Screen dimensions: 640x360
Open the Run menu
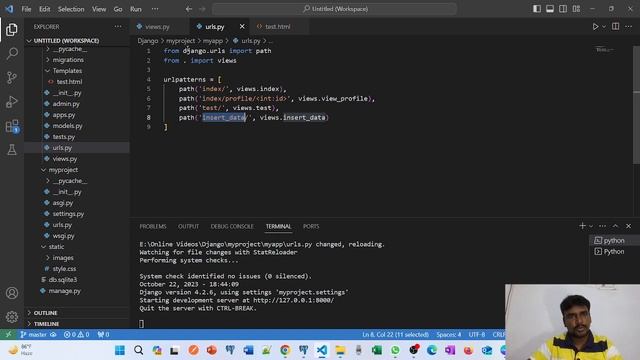point(136,9)
